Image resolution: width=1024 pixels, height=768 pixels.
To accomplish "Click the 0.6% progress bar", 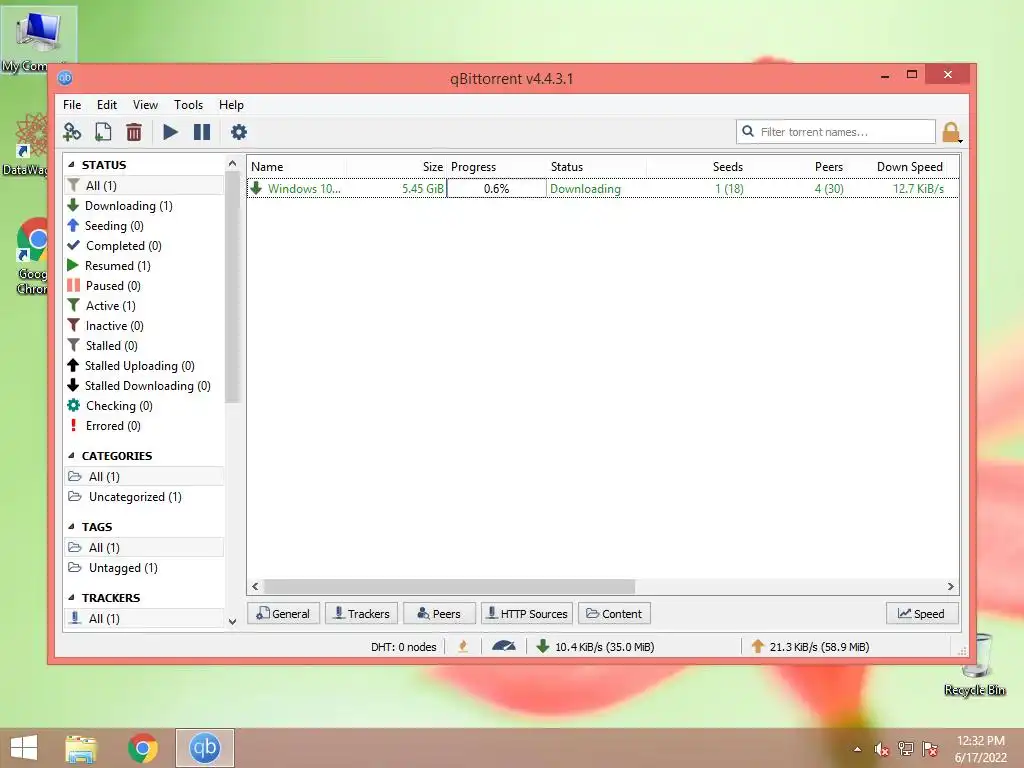I will pyautogui.click(x=496, y=189).
